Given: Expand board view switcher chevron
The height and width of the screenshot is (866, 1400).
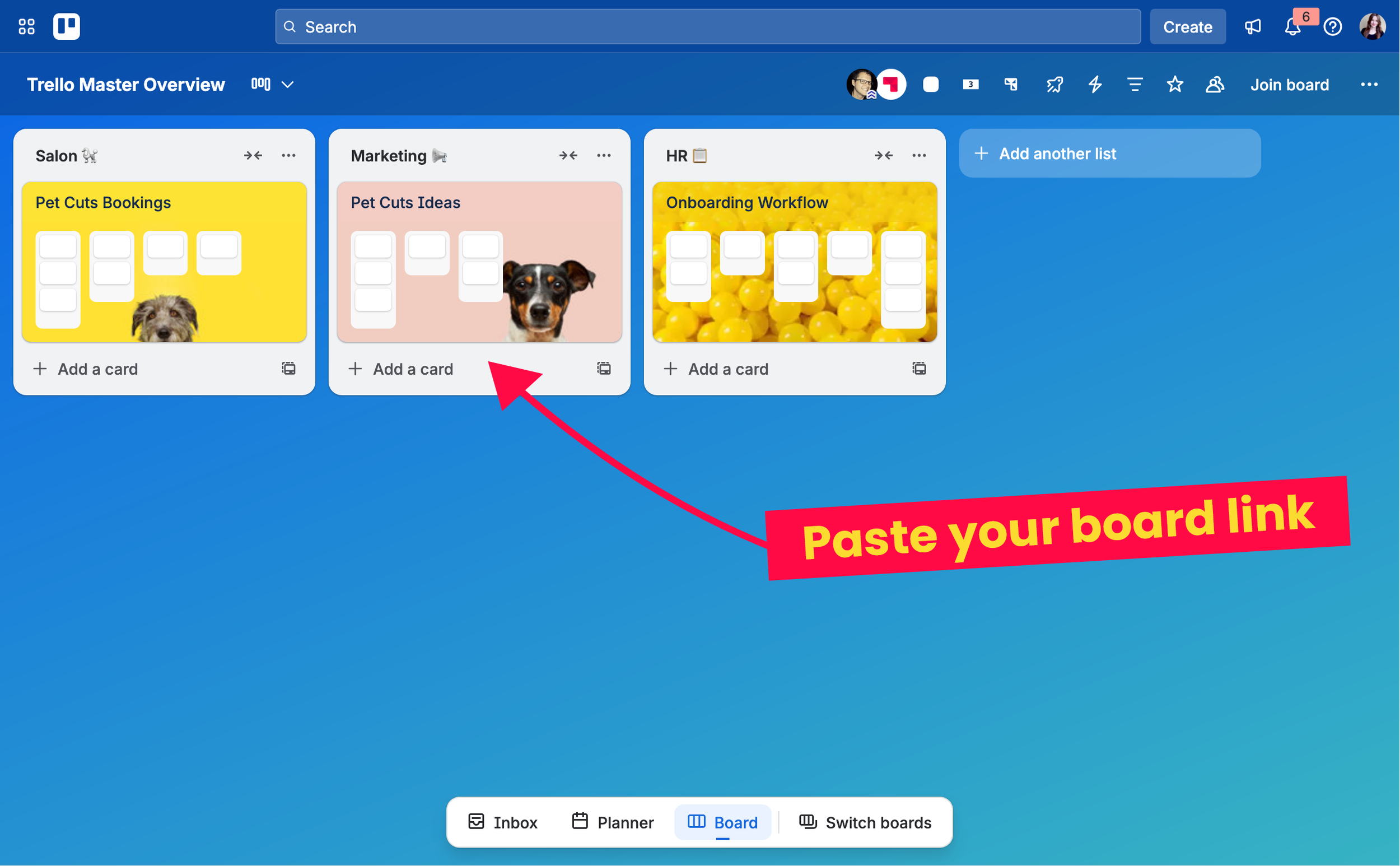Looking at the screenshot, I should point(287,85).
